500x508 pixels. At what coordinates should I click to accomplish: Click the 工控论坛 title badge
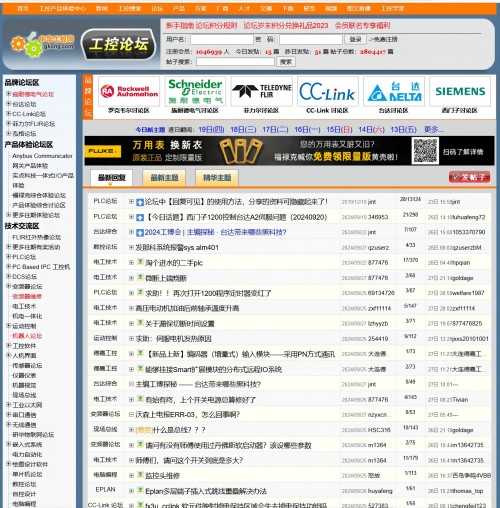click(119, 44)
